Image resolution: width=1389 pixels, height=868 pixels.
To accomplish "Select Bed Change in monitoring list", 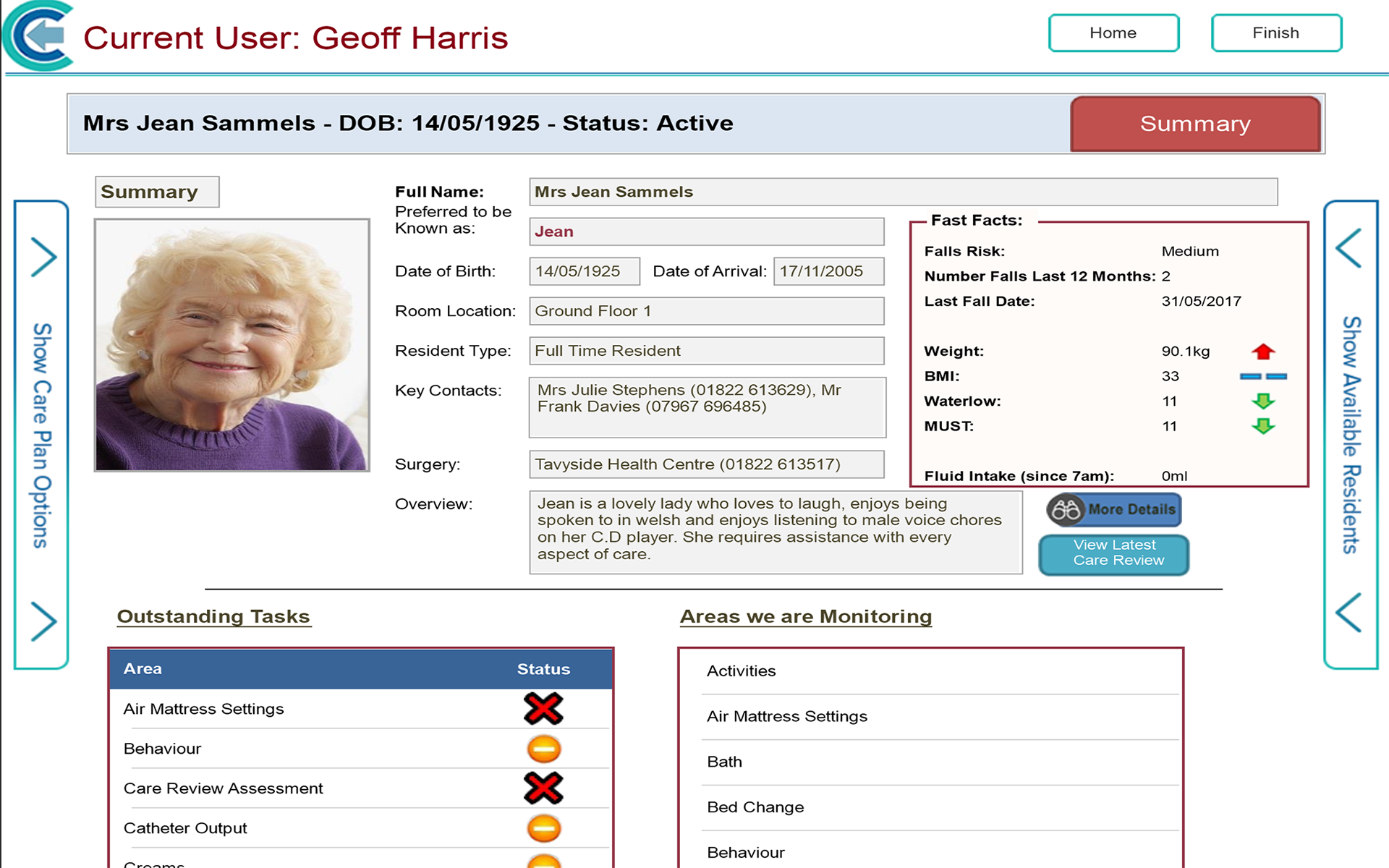I will point(755,807).
